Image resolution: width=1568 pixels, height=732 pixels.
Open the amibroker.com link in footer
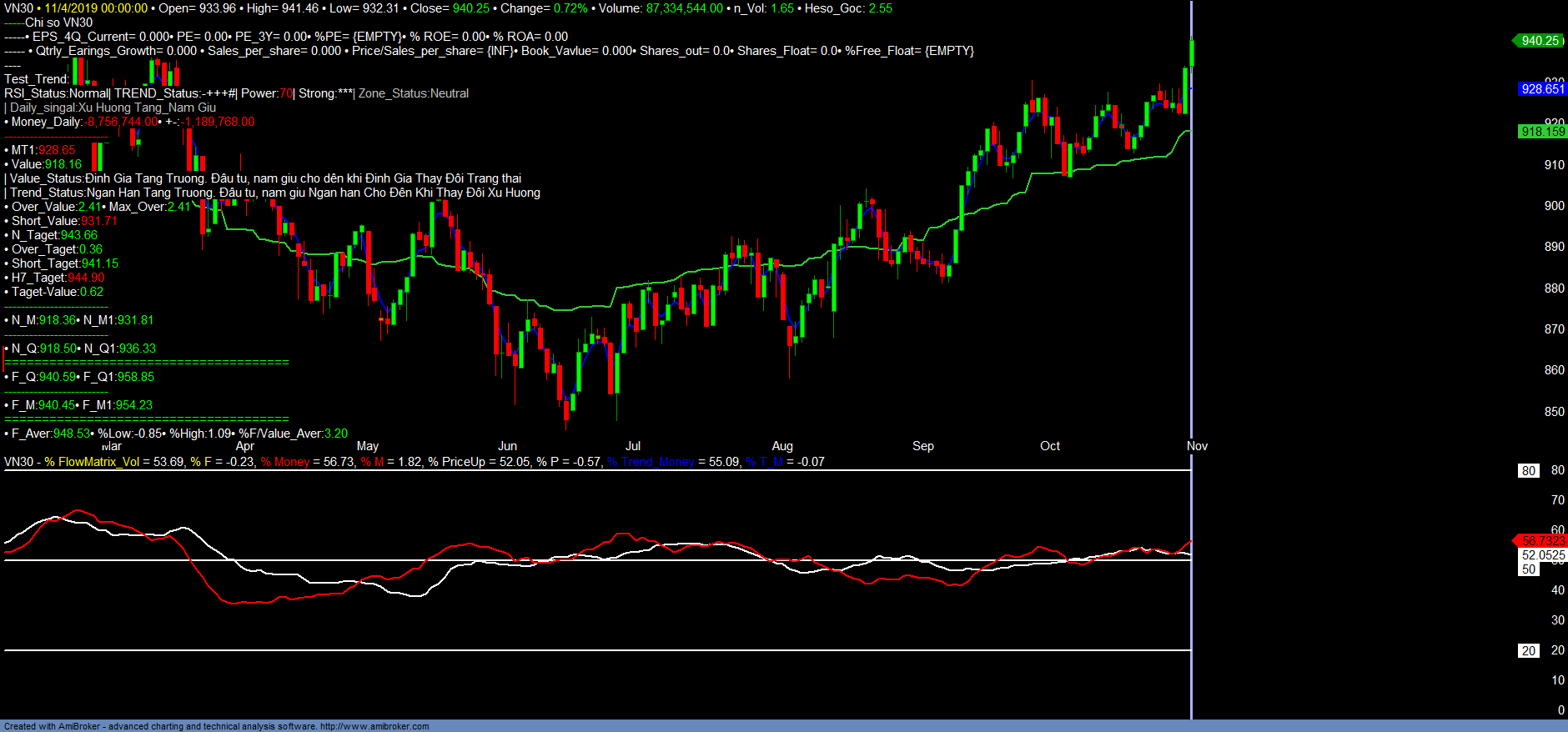pos(374,726)
